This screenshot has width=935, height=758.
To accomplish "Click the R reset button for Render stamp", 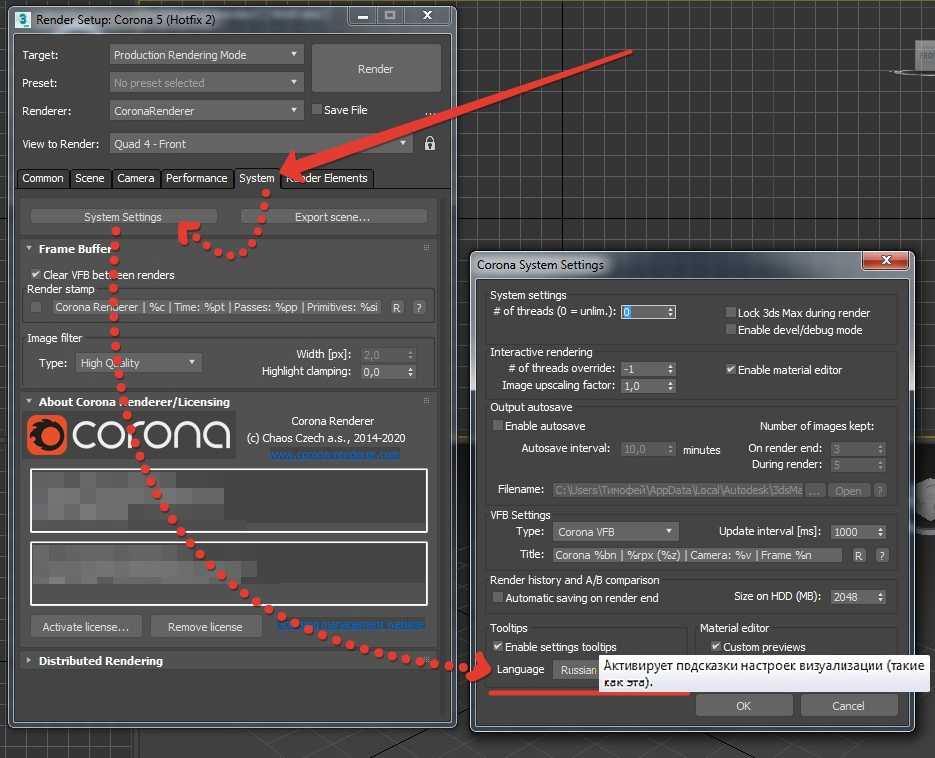I will [397, 308].
